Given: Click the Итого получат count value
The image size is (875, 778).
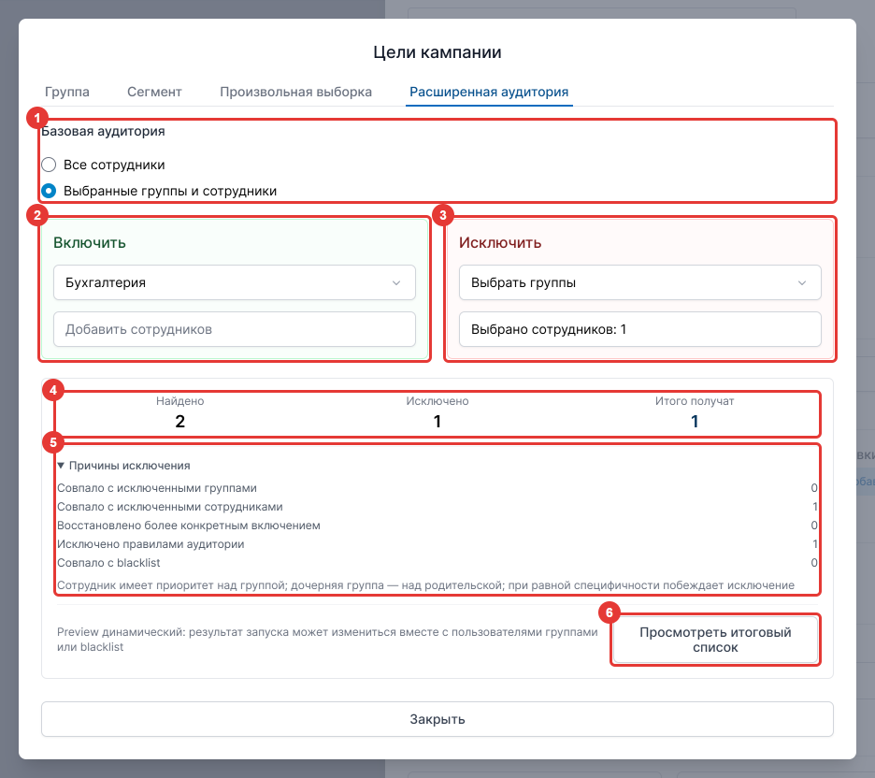Looking at the screenshot, I should 695,421.
